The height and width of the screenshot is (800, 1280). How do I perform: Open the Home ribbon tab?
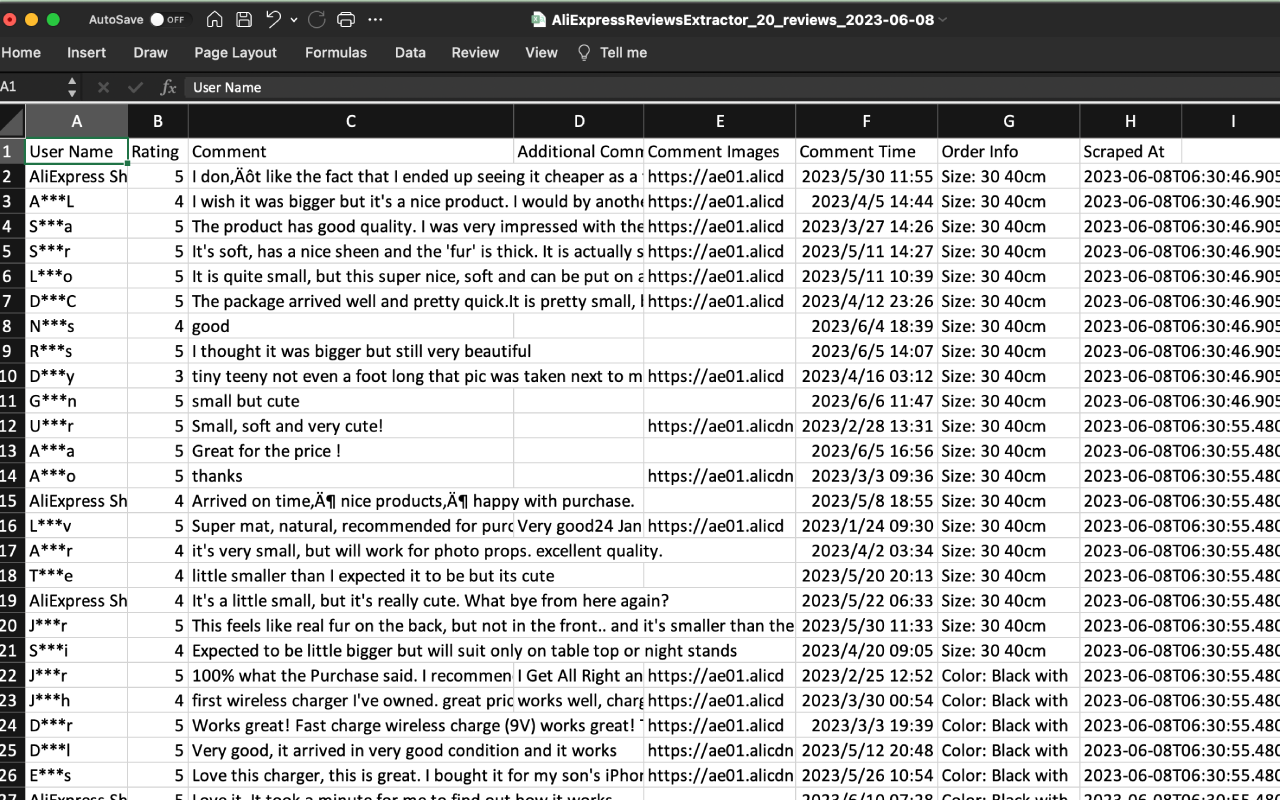coord(21,52)
